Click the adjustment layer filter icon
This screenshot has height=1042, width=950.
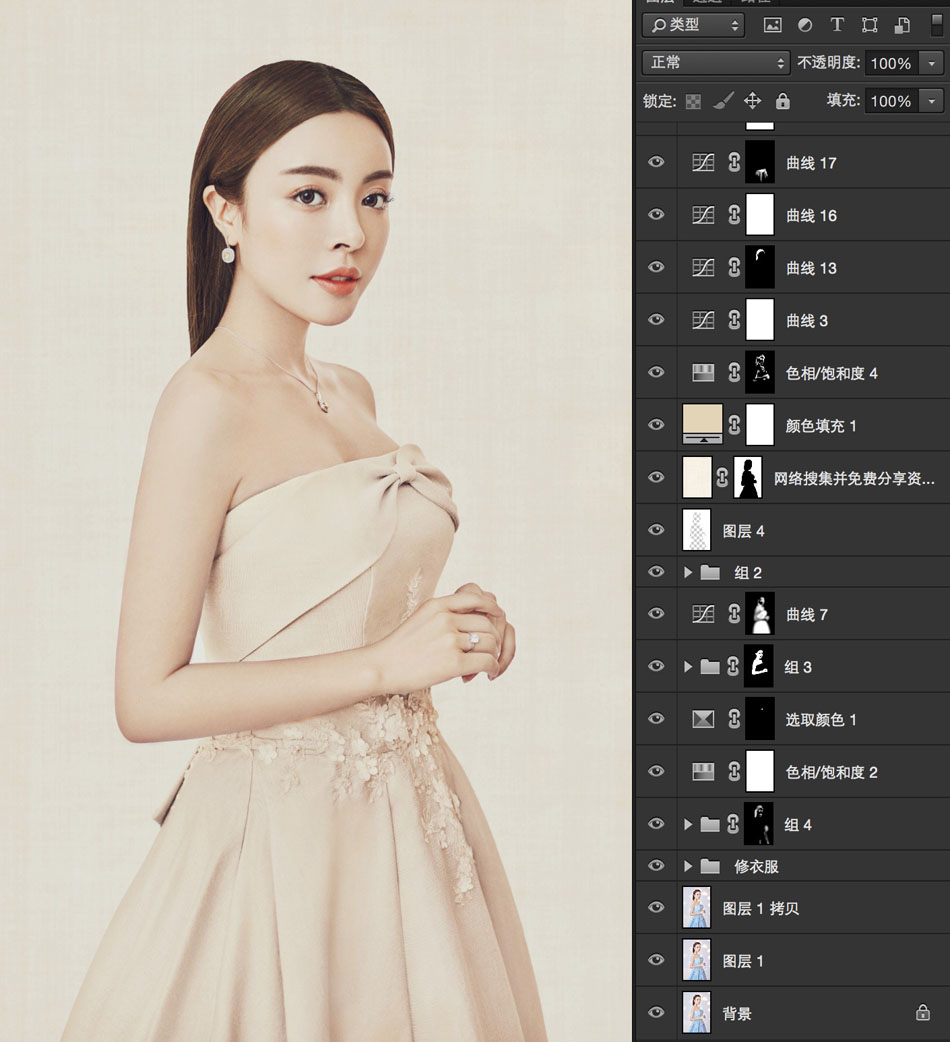tap(805, 25)
